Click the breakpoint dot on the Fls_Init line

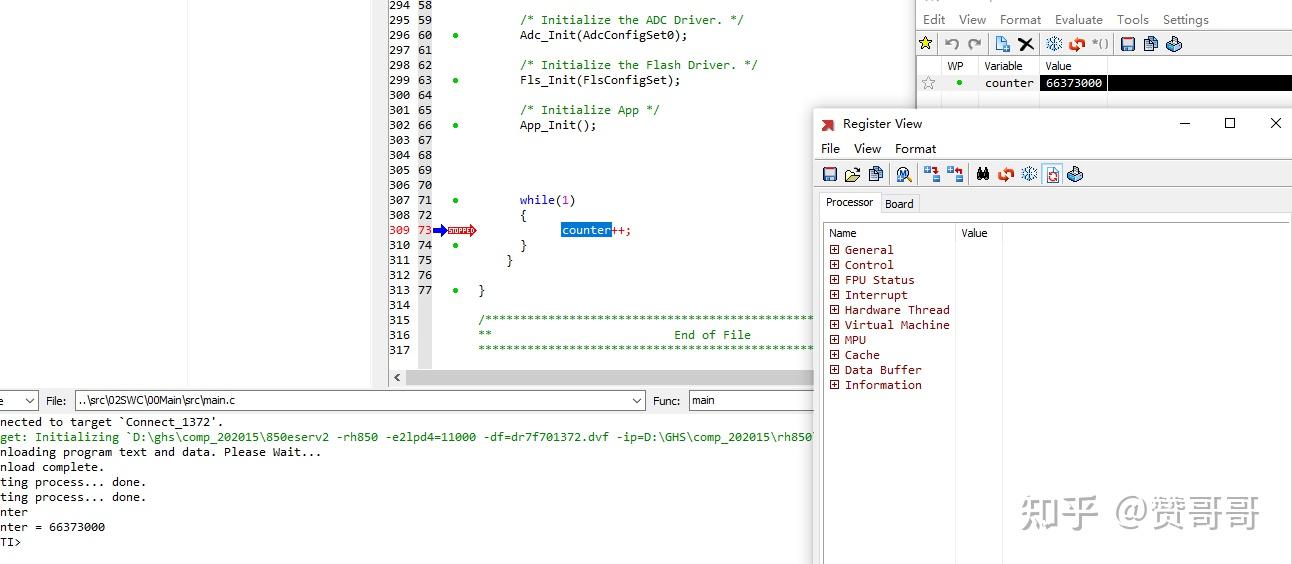[455, 80]
